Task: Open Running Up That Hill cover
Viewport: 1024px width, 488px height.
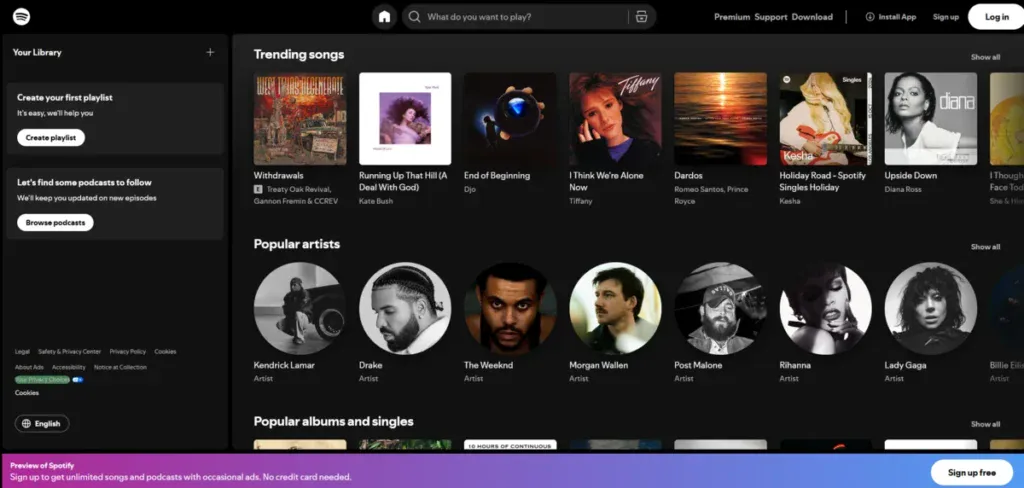Action: pos(405,119)
